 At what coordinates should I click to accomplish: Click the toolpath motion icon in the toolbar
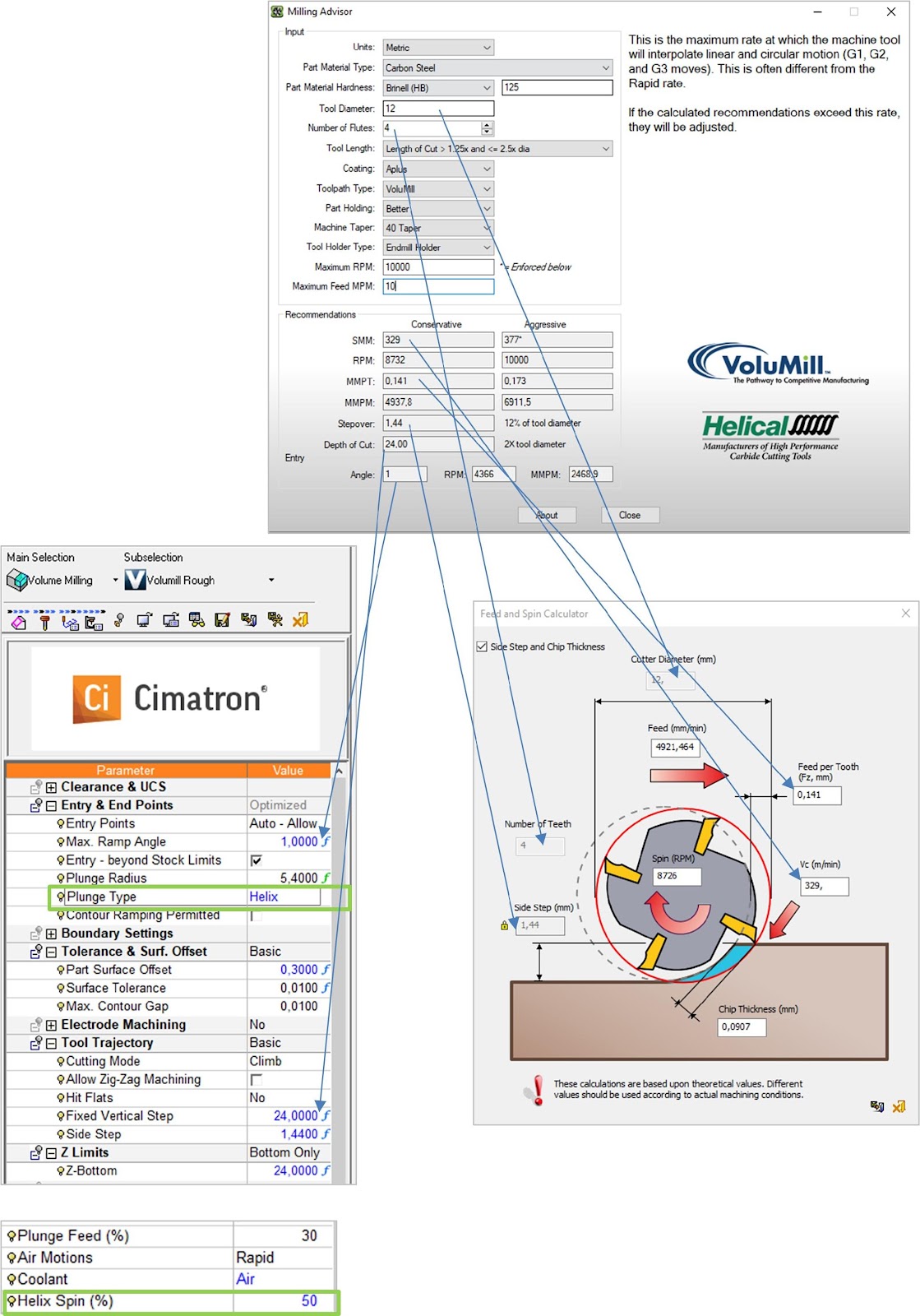70,623
